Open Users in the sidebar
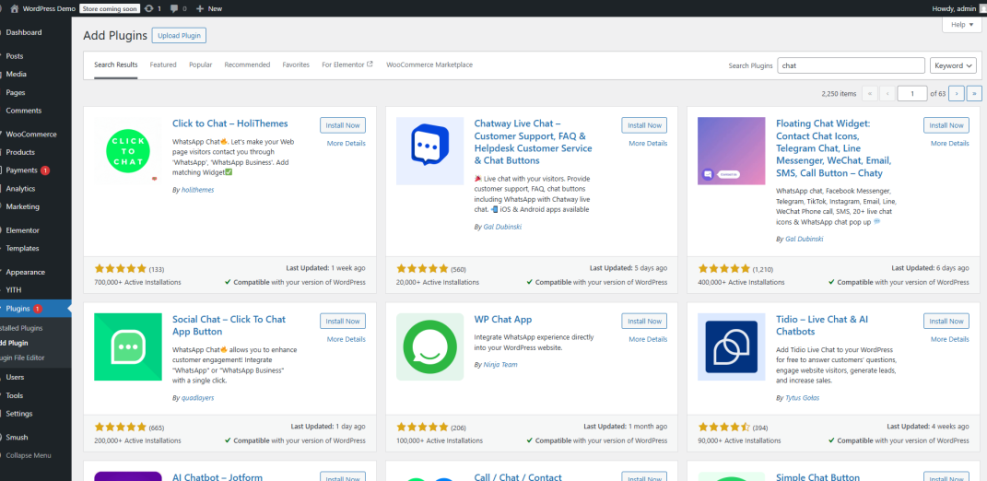The height and width of the screenshot is (481, 987). tap(15, 377)
